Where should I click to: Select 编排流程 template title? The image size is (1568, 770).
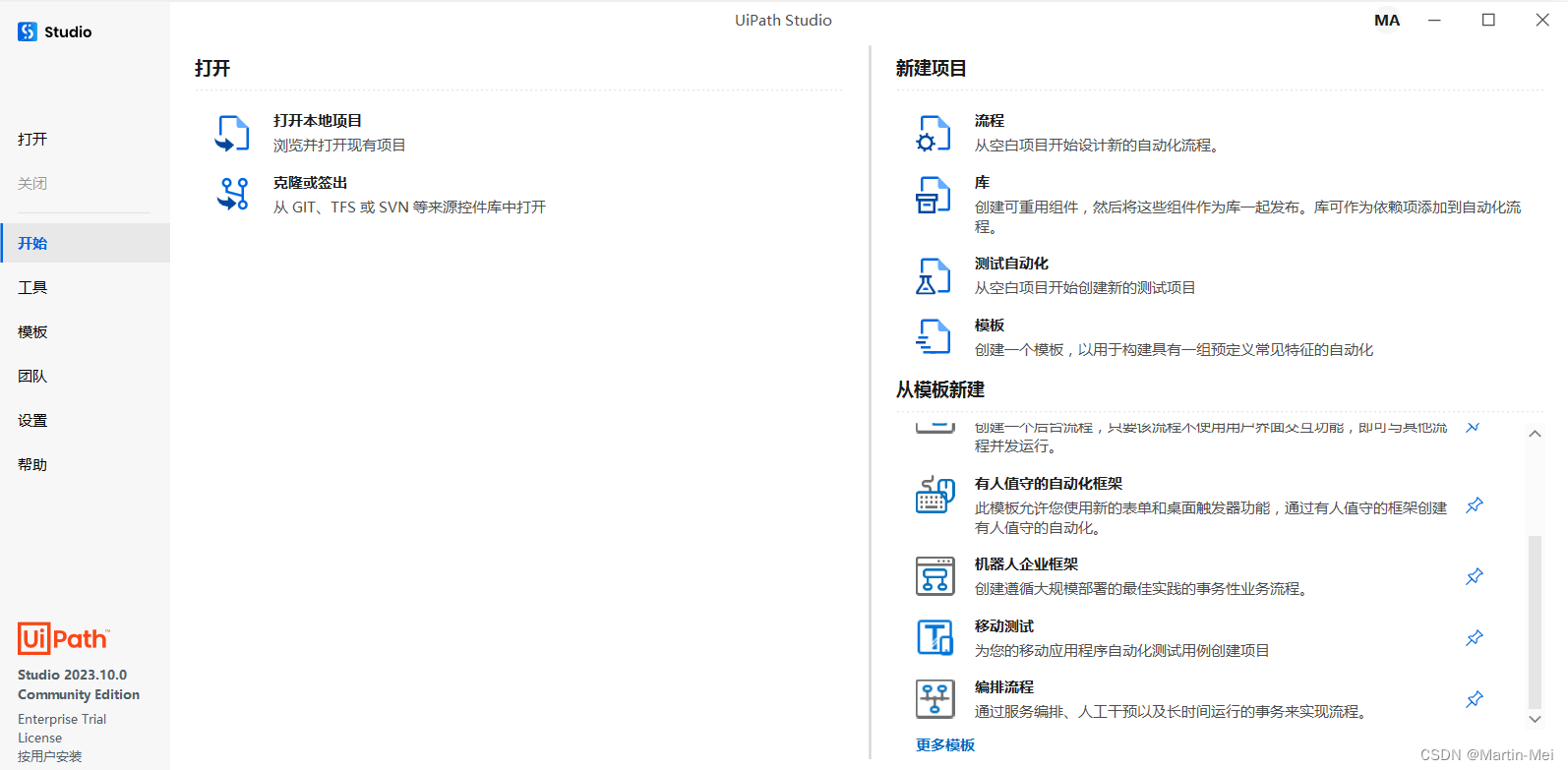(x=1004, y=687)
